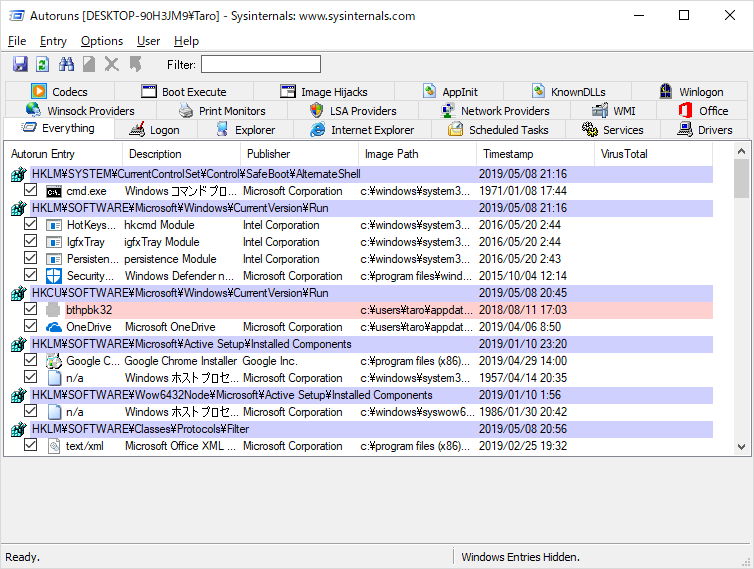Screen dimensions: 754x569
Task: Click the Persistence entry icon
Action: click(x=53, y=259)
